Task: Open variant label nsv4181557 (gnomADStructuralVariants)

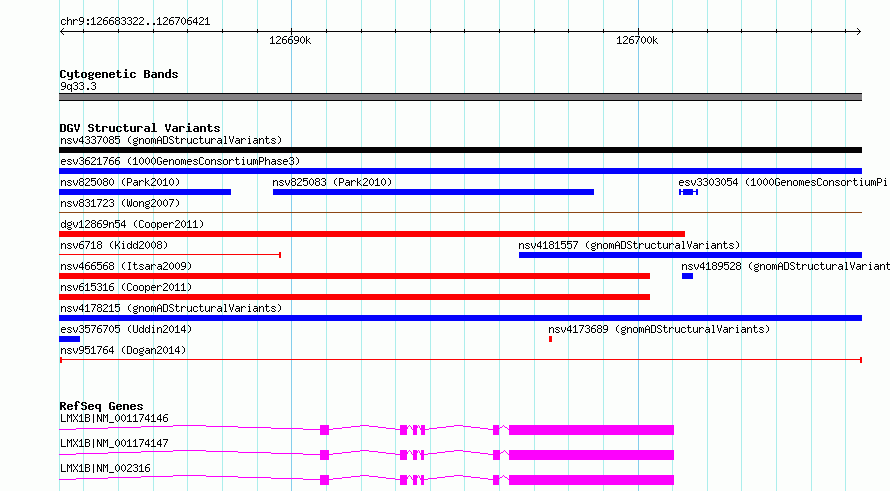Action: (629, 245)
